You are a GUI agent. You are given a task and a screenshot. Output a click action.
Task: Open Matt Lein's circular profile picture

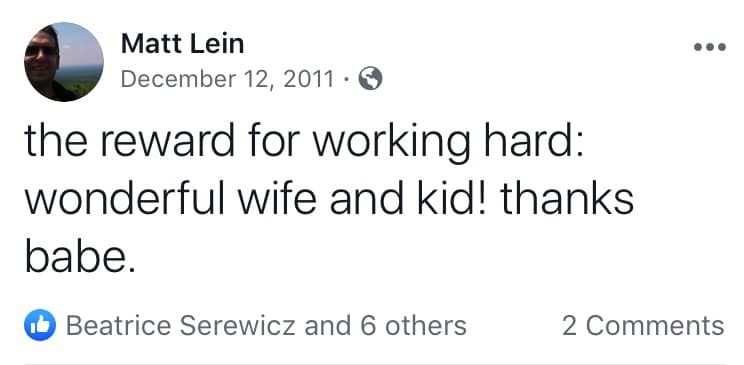[x=64, y=62]
